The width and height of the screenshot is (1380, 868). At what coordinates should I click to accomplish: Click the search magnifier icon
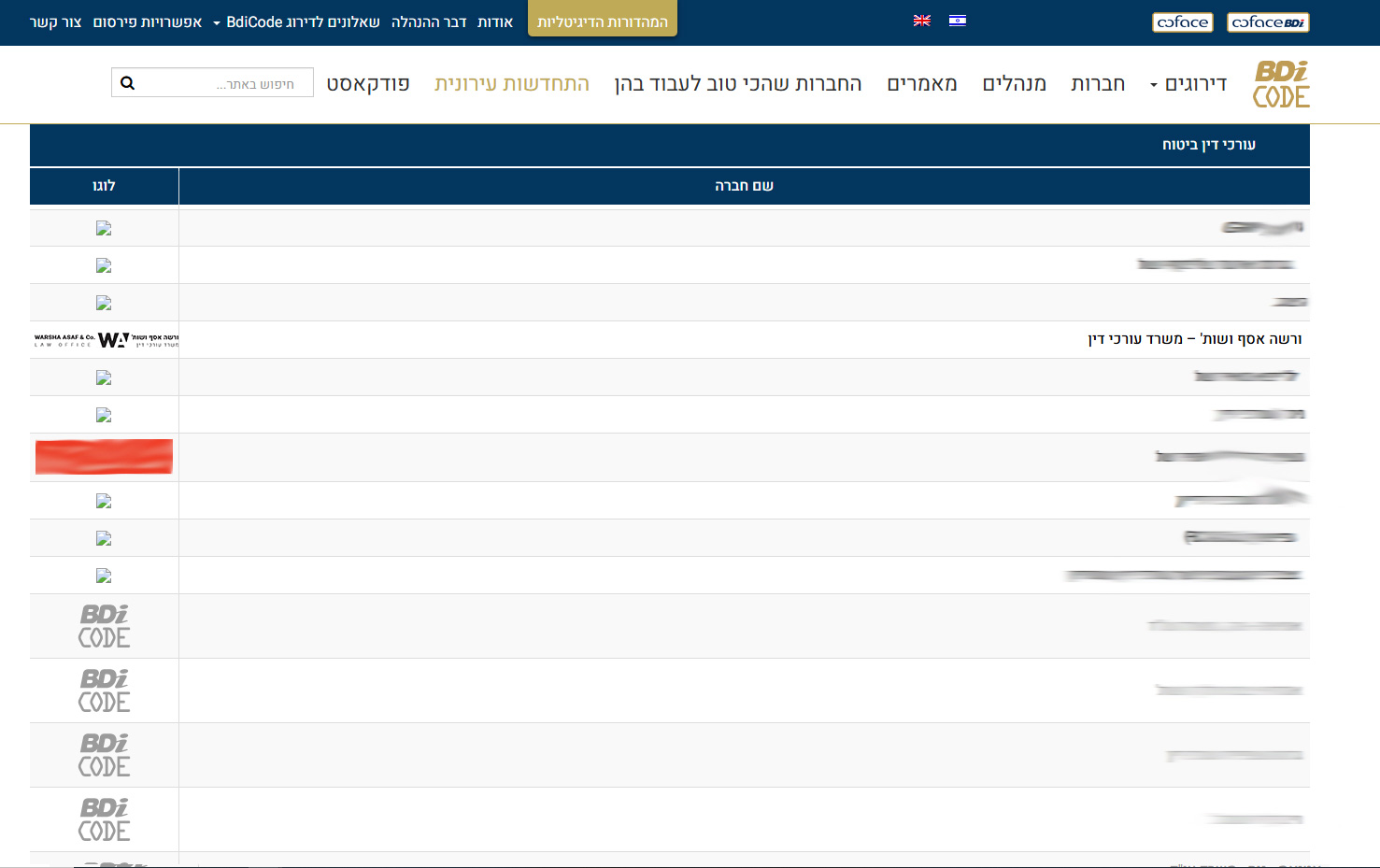(128, 83)
